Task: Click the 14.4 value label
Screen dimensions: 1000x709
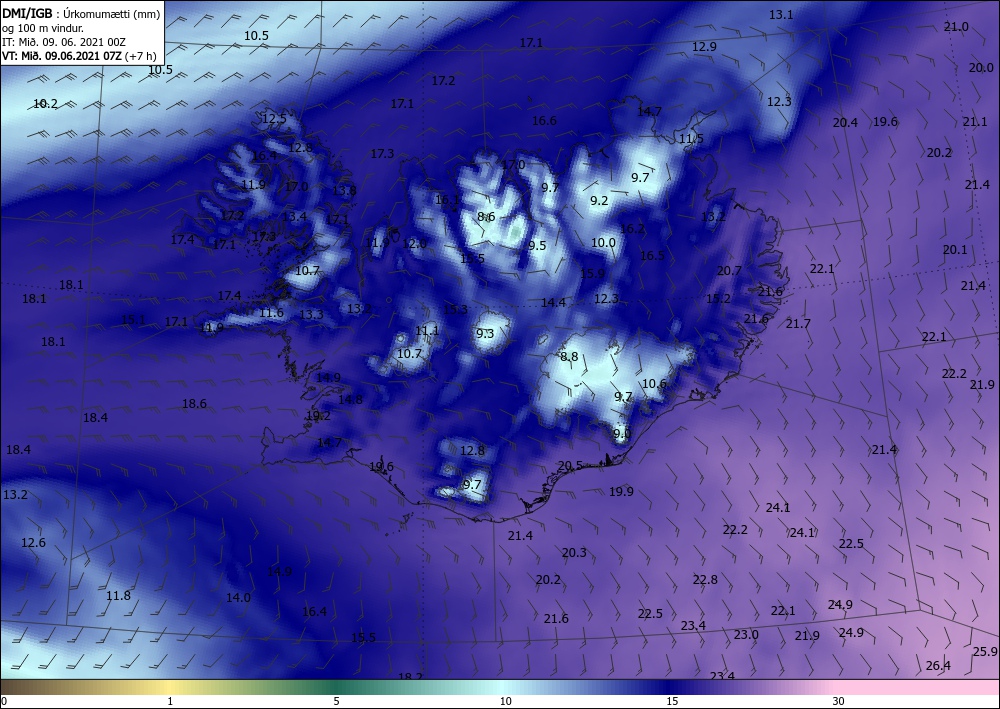Action: point(553,302)
